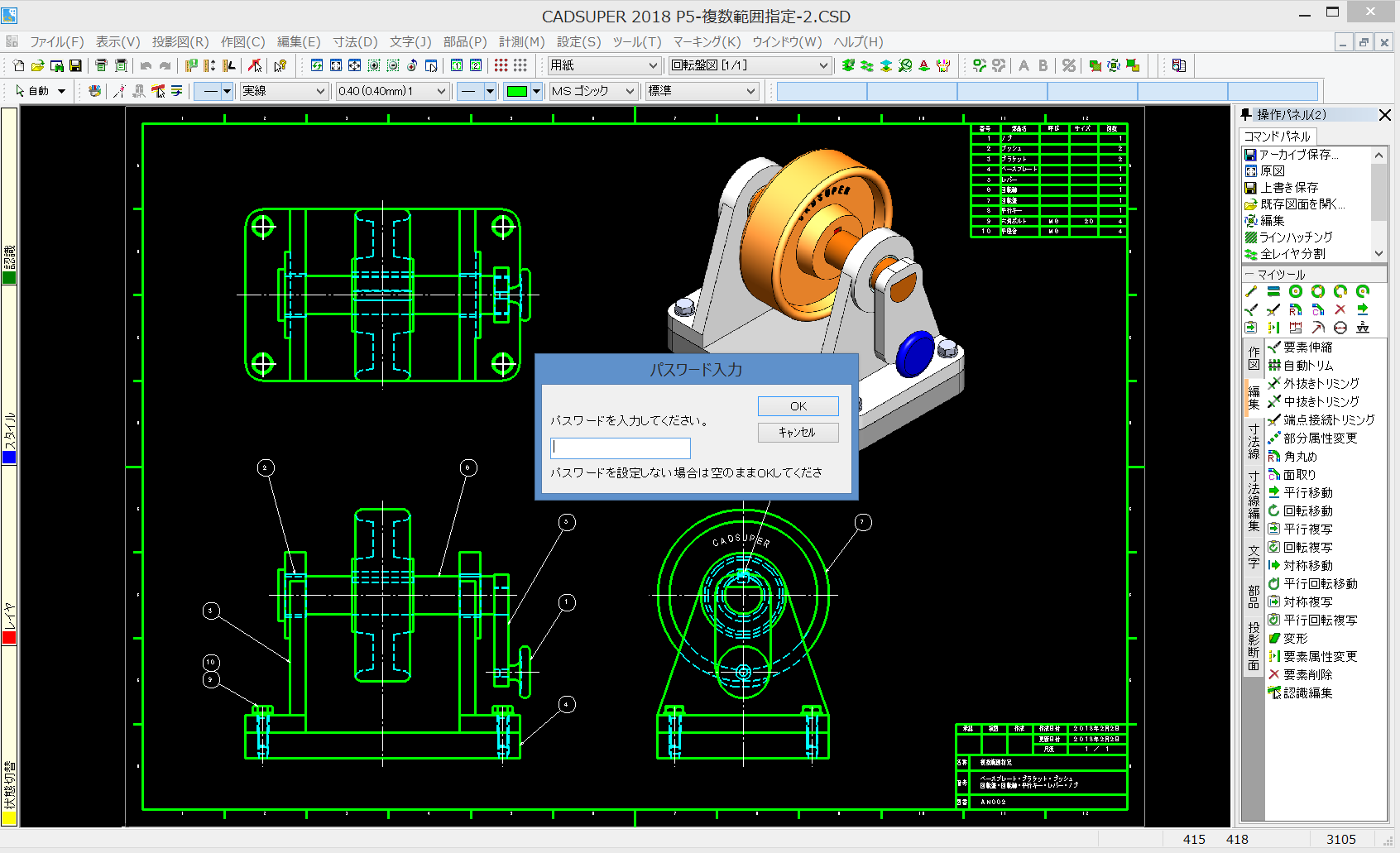Click the help cursor with question mark

point(280,65)
